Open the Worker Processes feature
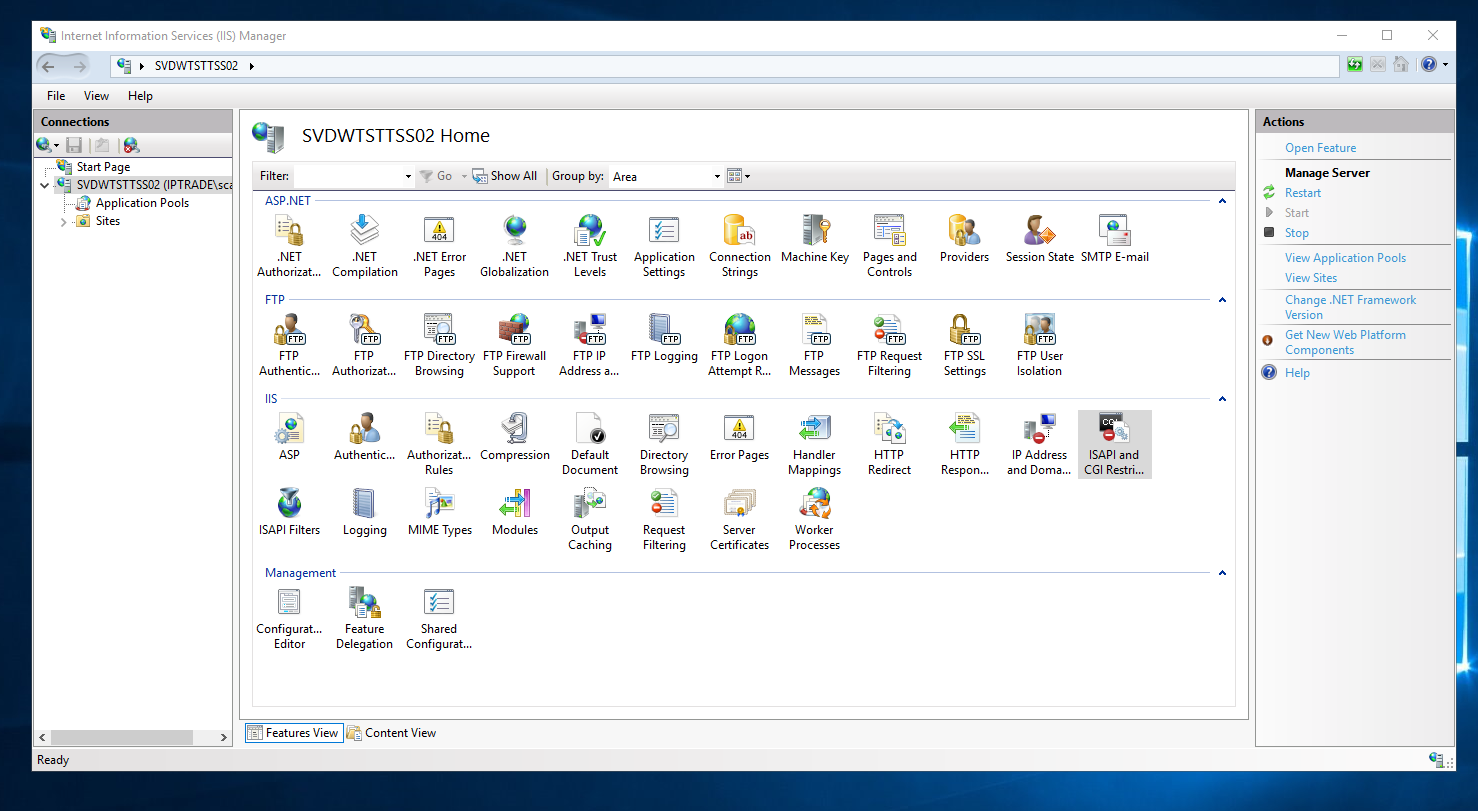This screenshot has height=811, width=1478. click(815, 519)
